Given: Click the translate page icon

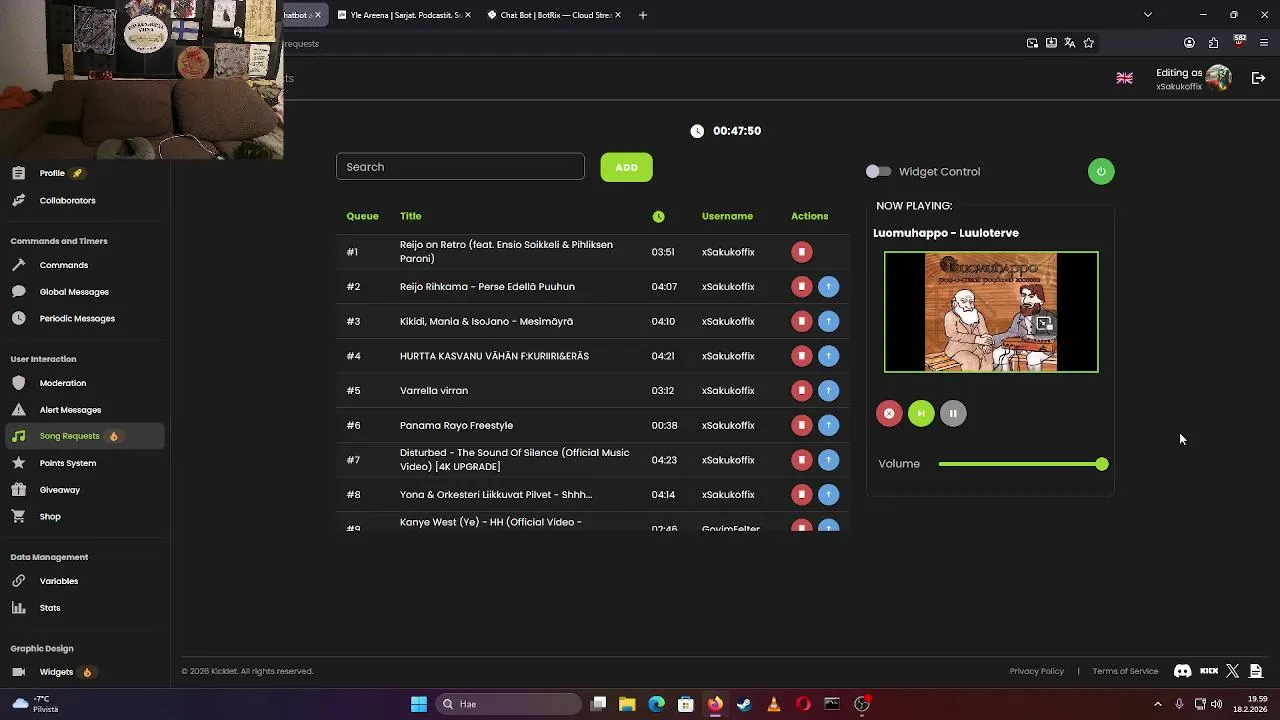Looking at the screenshot, I should click(1070, 43).
